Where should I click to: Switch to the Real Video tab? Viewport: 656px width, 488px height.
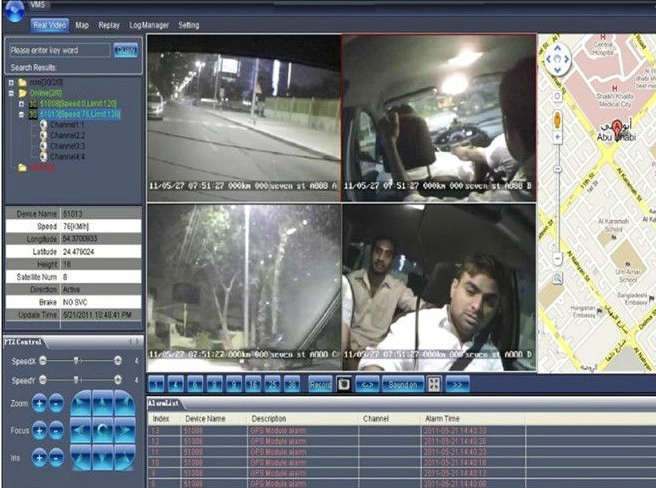coord(49,25)
